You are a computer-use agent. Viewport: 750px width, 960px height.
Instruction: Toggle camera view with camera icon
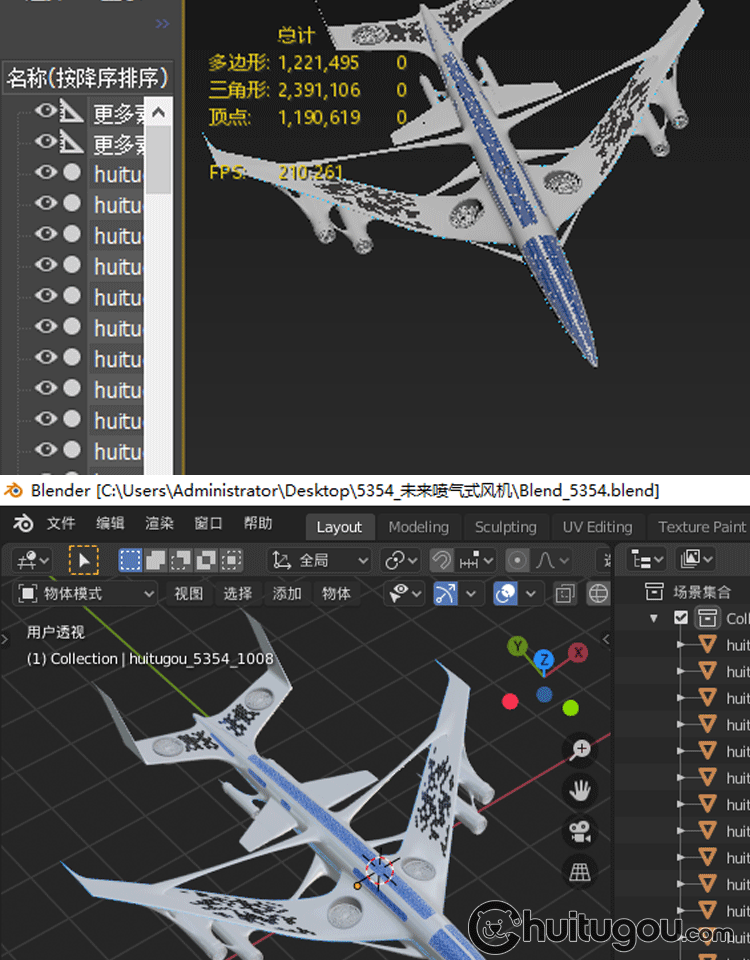click(x=581, y=830)
